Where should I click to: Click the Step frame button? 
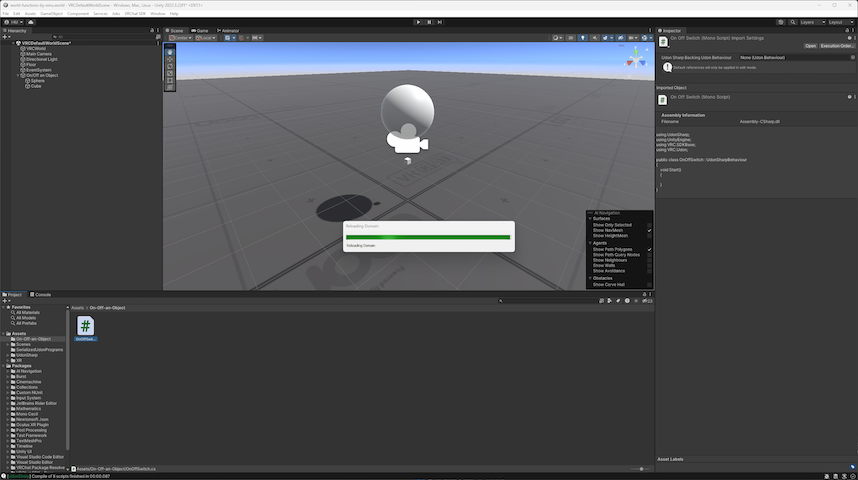point(441,21)
